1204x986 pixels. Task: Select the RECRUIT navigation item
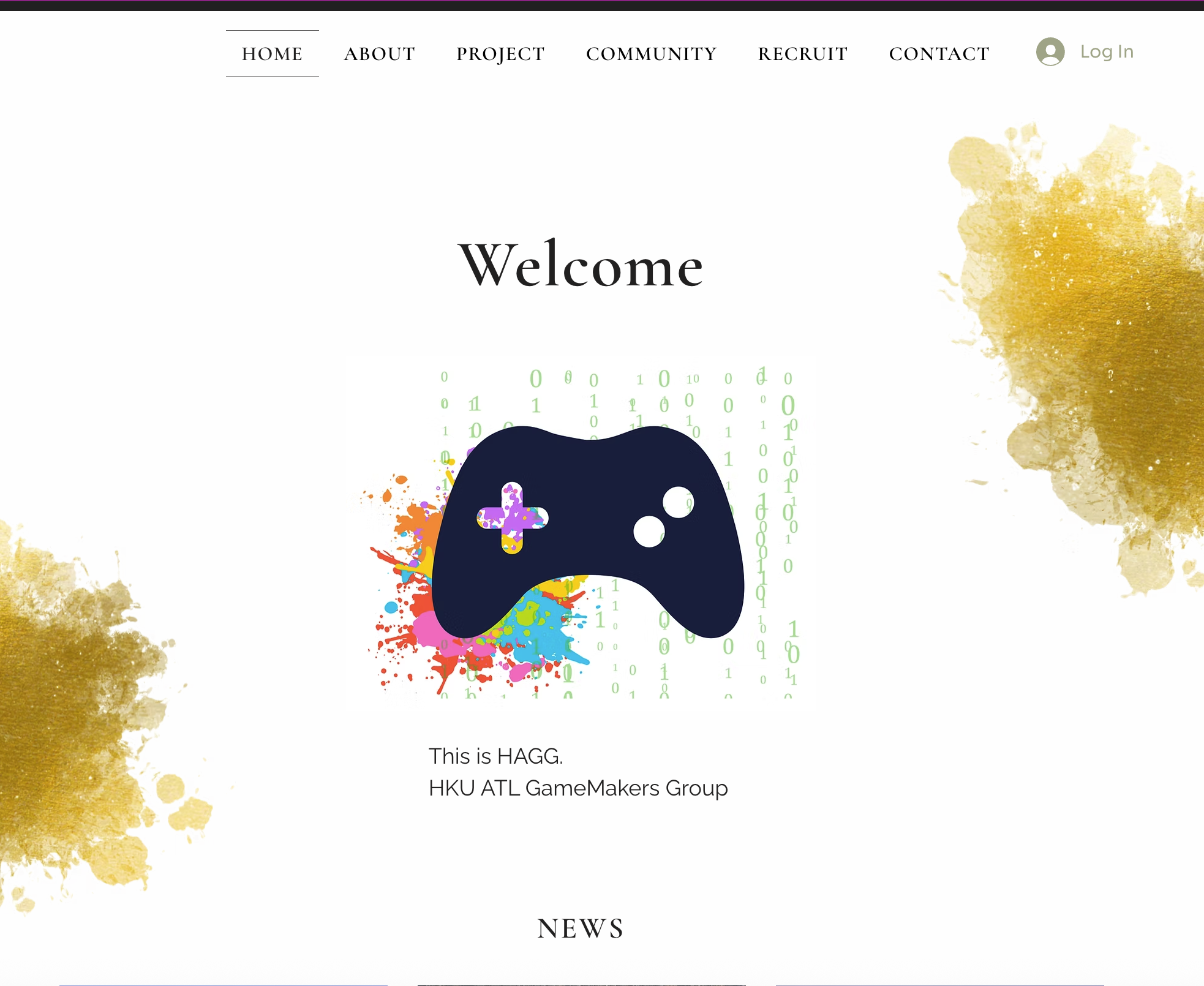click(803, 54)
